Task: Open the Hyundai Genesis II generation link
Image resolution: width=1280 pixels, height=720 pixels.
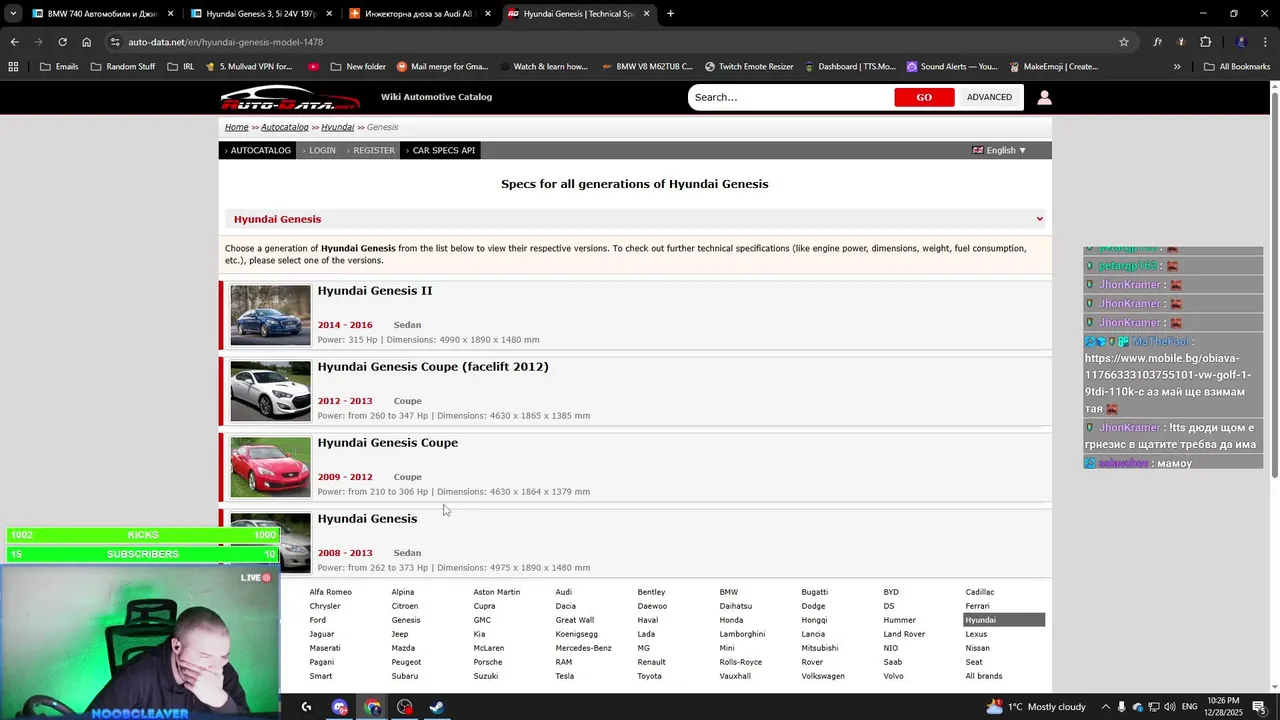Action: [x=375, y=291]
